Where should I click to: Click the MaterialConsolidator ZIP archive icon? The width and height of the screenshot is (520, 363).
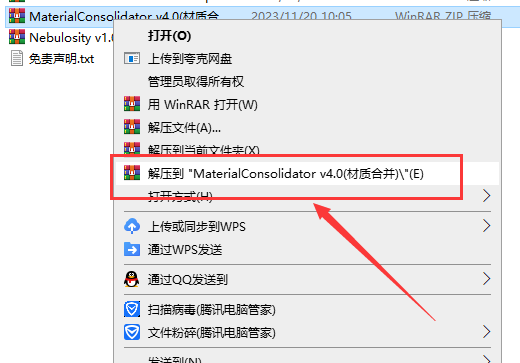point(17,16)
